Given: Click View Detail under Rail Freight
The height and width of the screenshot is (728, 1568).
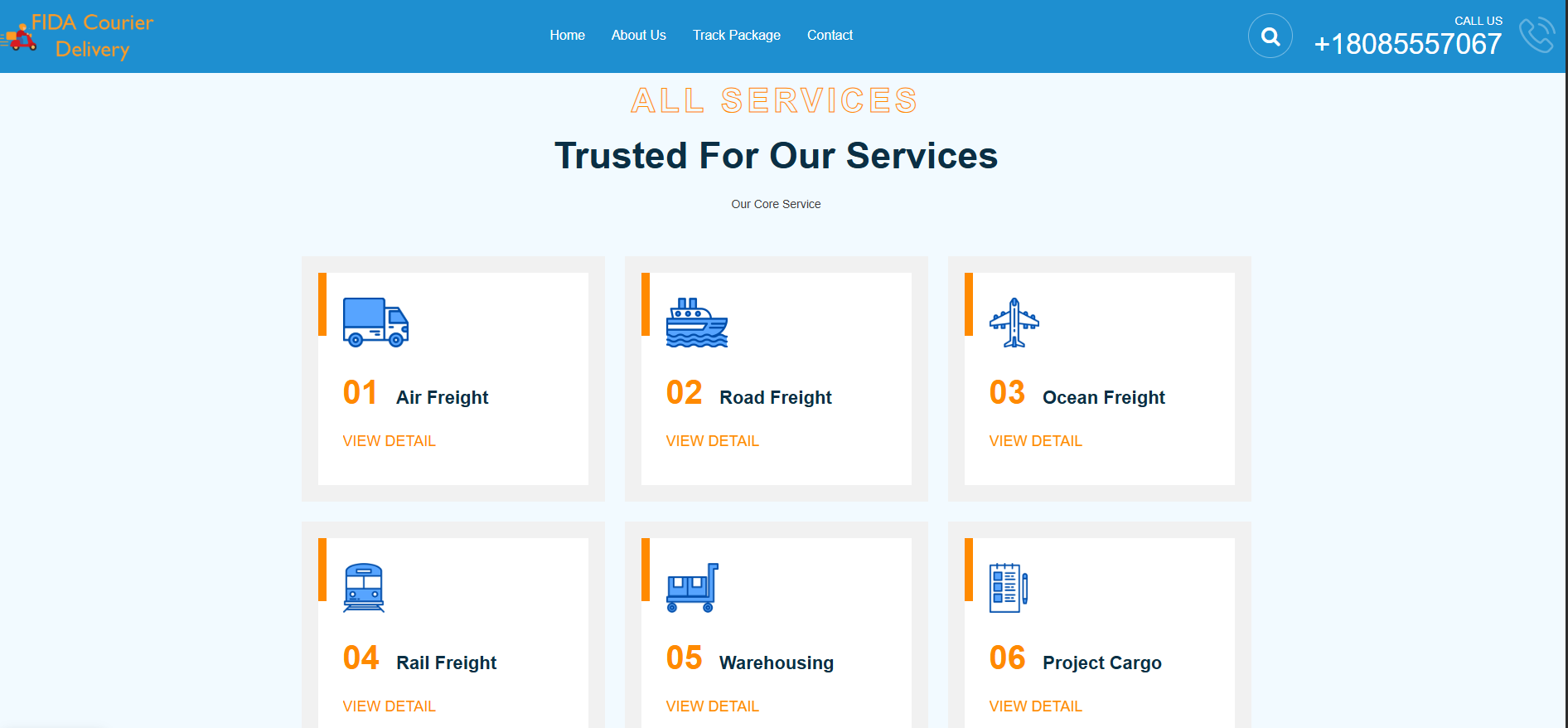Looking at the screenshot, I should (x=389, y=706).
